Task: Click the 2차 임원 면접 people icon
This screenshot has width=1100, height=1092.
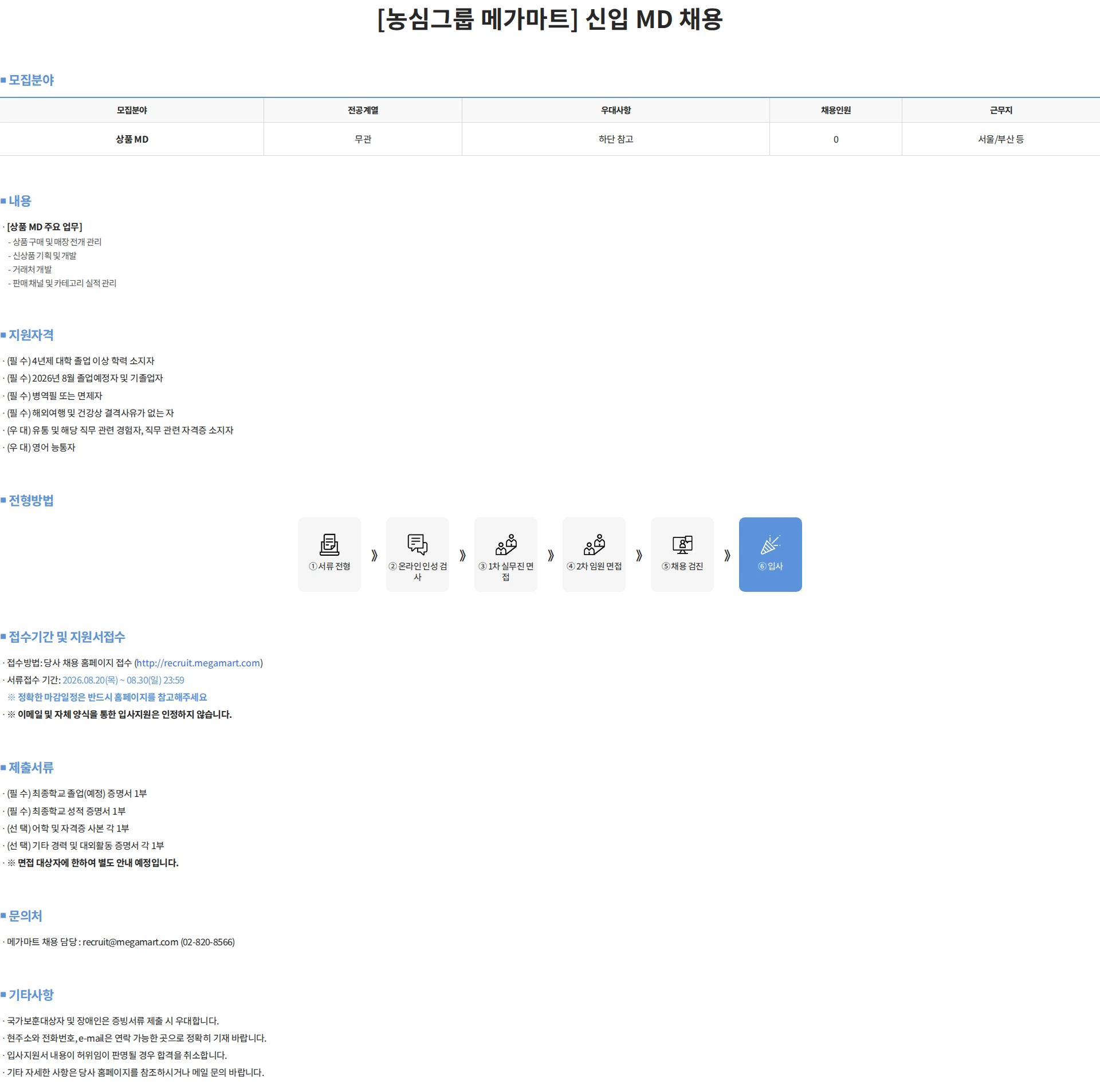Action: [594, 544]
